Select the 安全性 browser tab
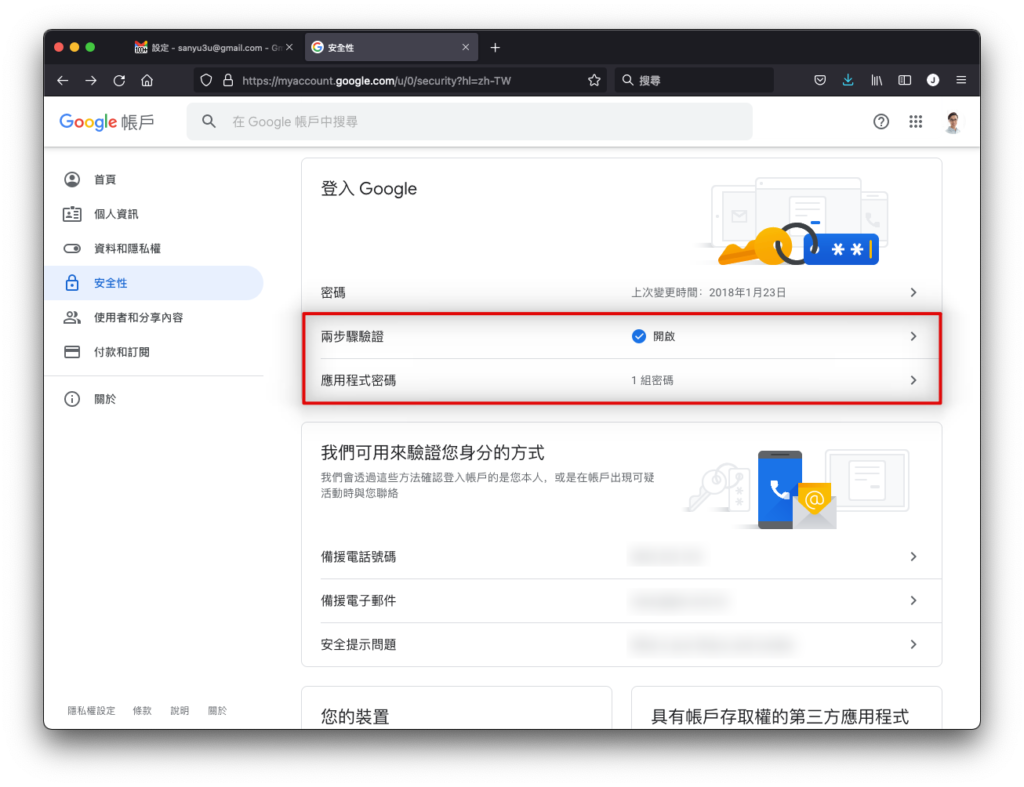This screenshot has width=1024, height=787. 391,48
